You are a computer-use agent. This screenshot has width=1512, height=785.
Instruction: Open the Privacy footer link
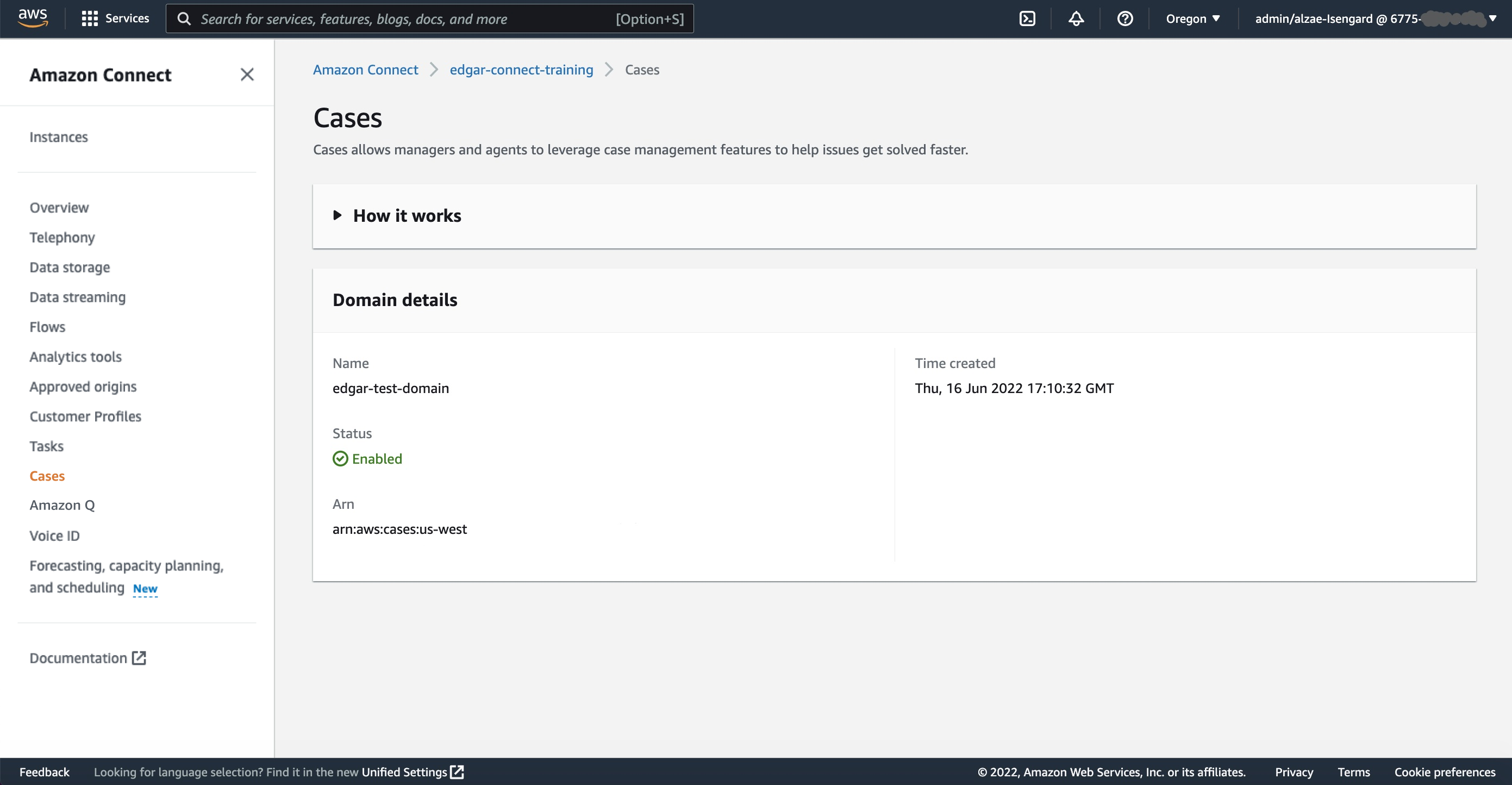1294,771
